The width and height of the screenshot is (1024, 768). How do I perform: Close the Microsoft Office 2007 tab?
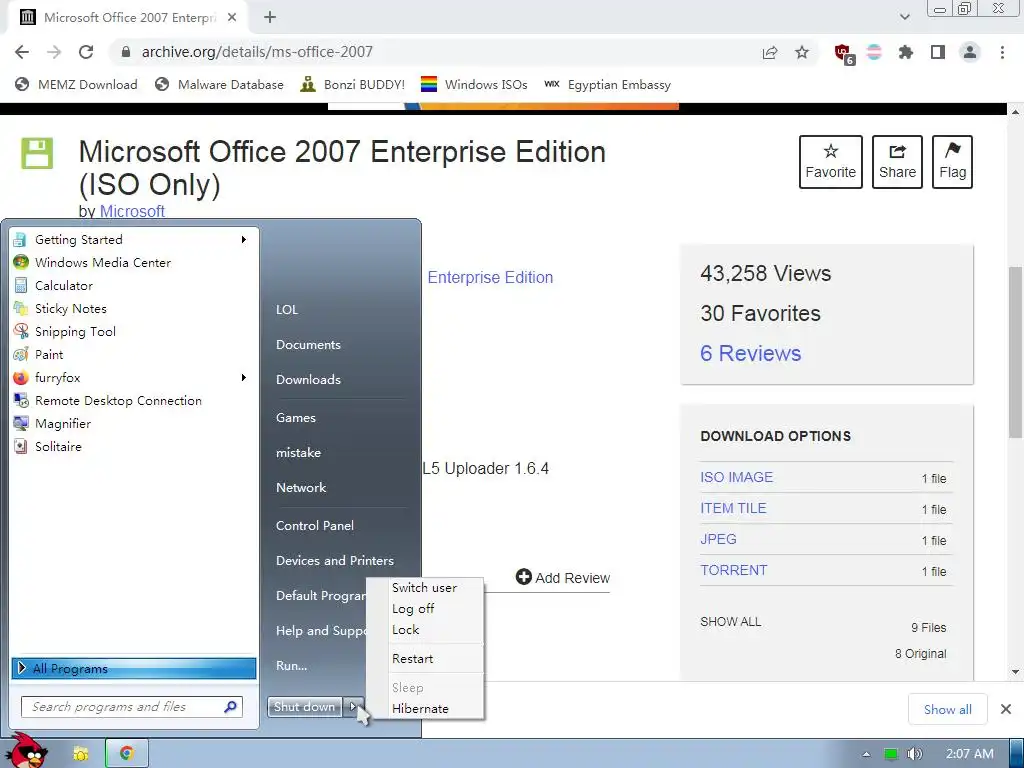(232, 18)
